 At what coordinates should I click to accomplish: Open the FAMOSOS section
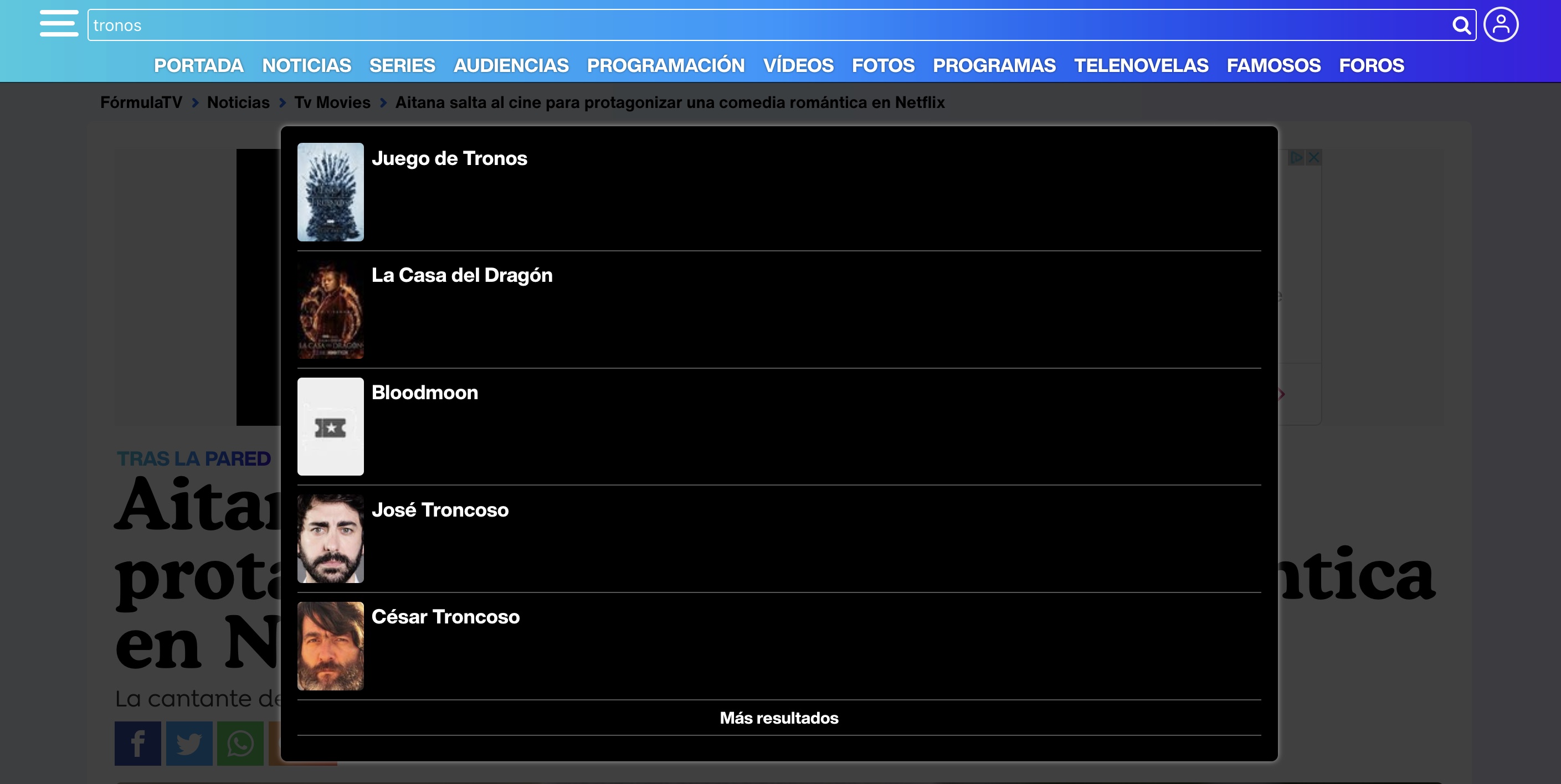pyautogui.click(x=1274, y=65)
